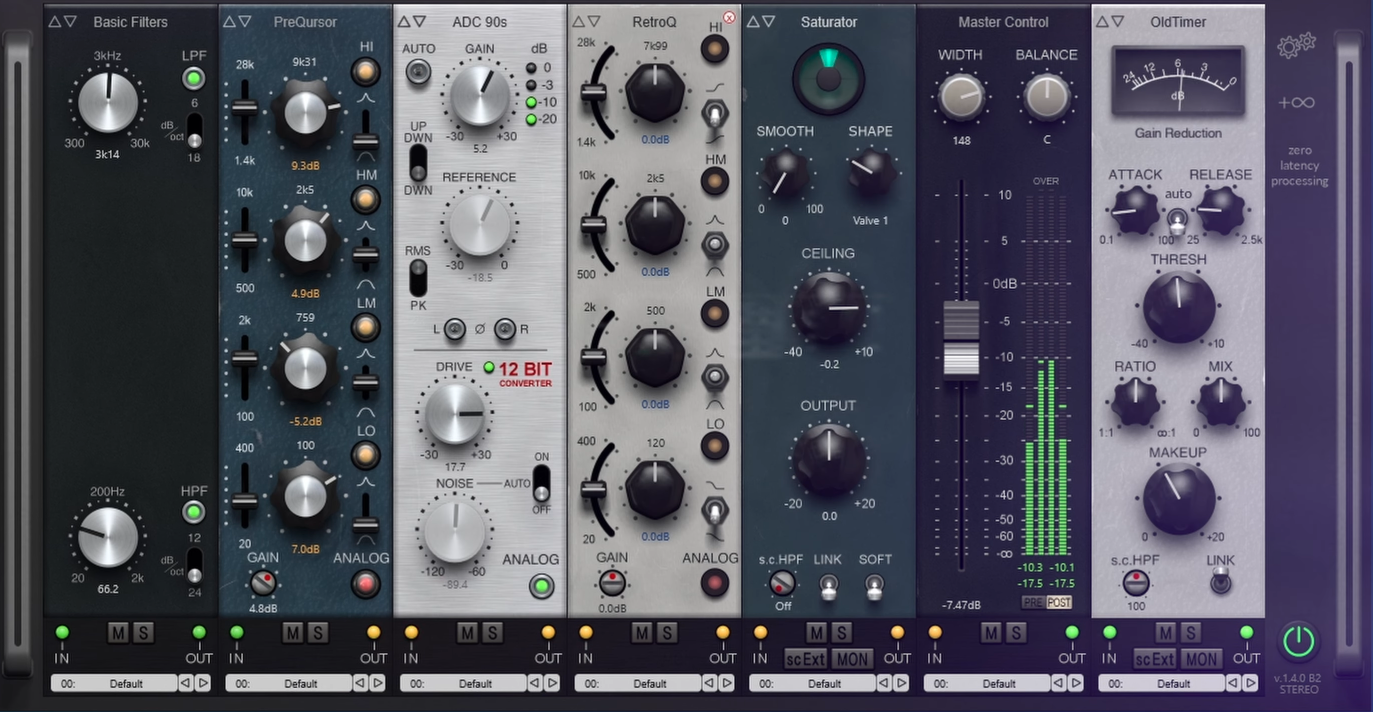
Task: Click the PreQursor 28k to 1.4k frequency slider
Action: (243, 106)
